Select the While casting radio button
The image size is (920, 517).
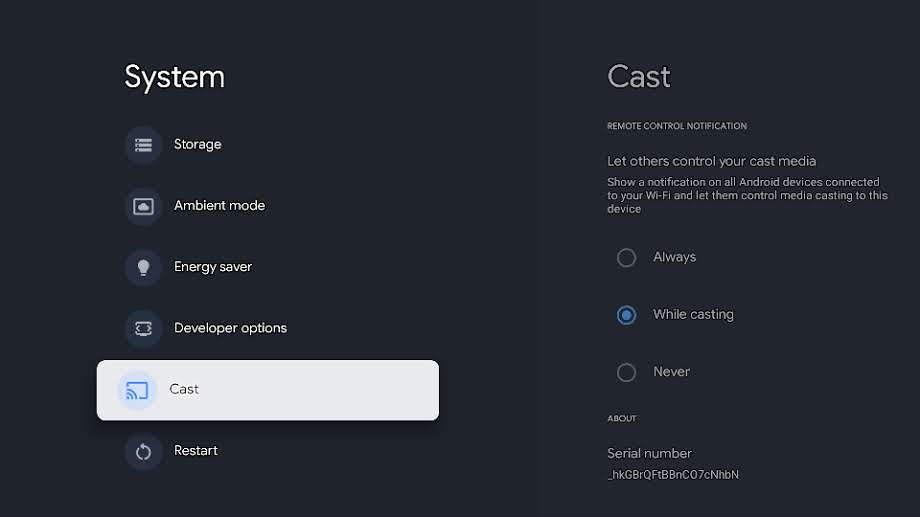(626, 315)
